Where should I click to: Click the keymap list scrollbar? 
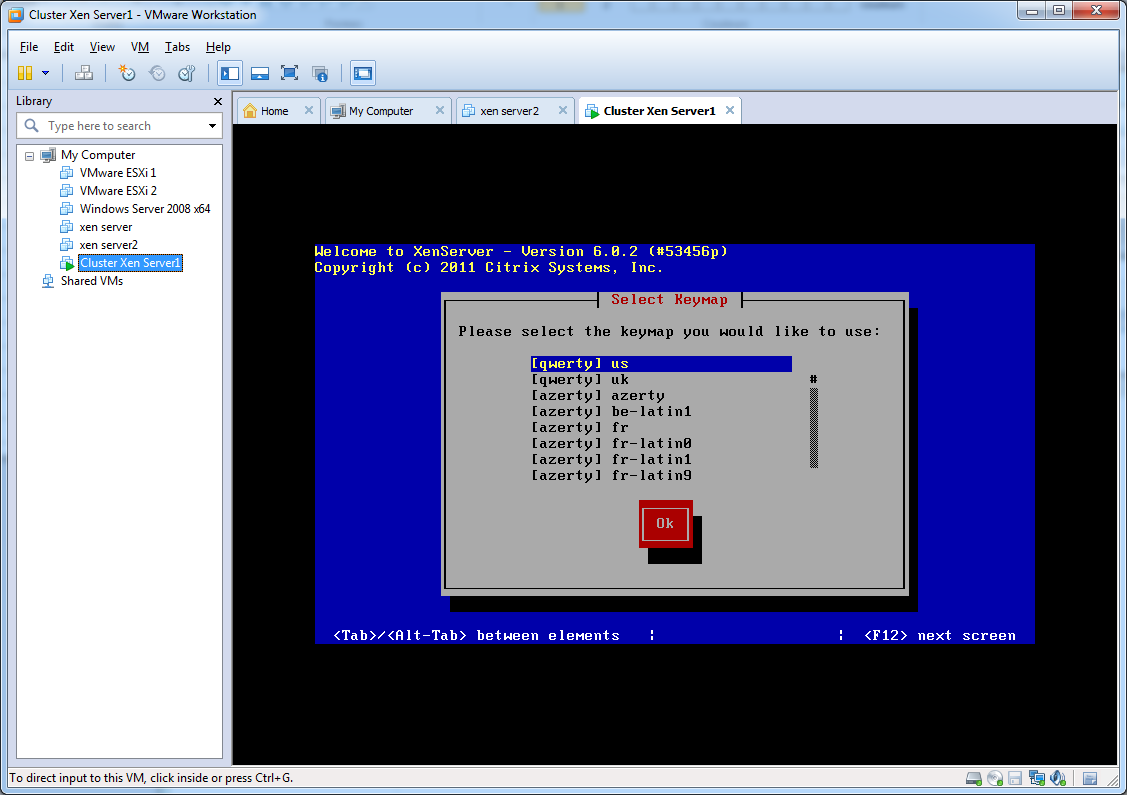click(814, 427)
